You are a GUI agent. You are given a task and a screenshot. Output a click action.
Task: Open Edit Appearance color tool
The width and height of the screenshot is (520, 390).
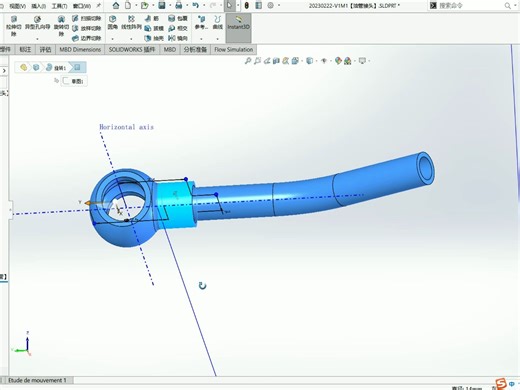point(338,61)
